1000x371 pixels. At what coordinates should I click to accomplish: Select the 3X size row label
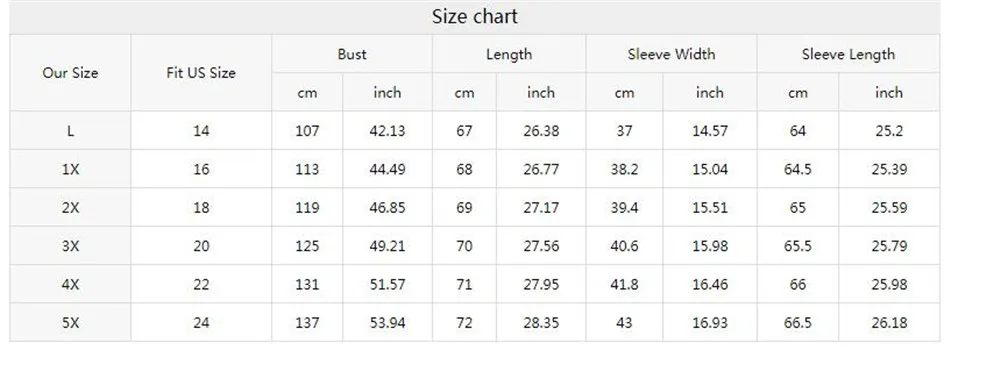tap(70, 246)
